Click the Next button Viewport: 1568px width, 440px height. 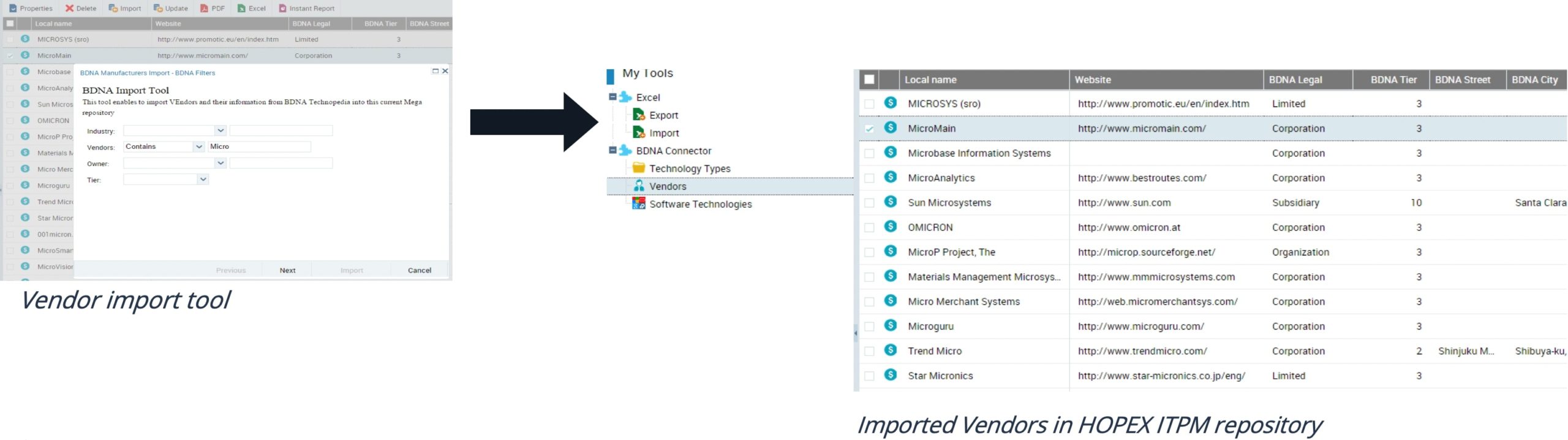287,270
